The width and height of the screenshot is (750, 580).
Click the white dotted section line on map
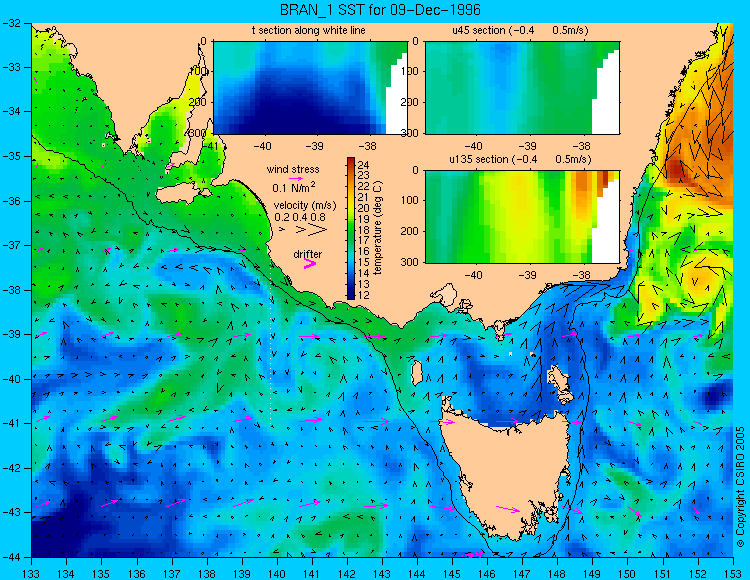270,344
